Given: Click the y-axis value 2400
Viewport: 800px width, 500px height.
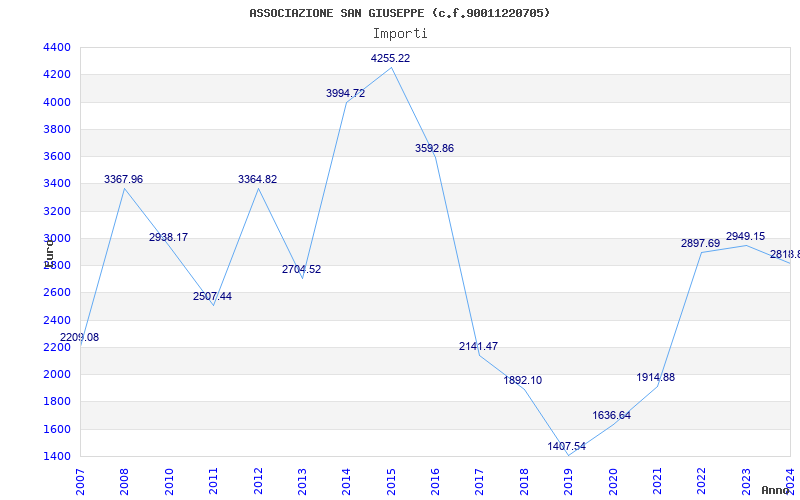Looking at the screenshot, I should pos(57,320).
